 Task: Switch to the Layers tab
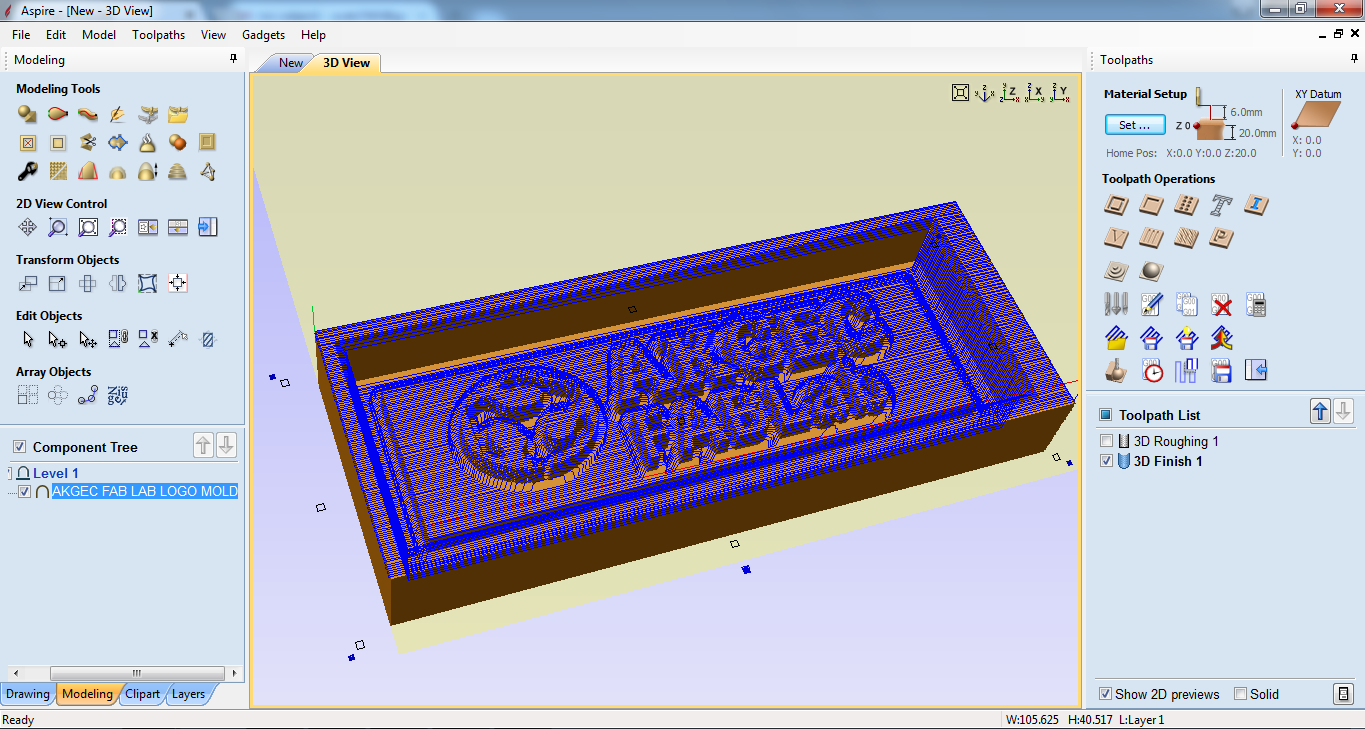click(x=188, y=694)
